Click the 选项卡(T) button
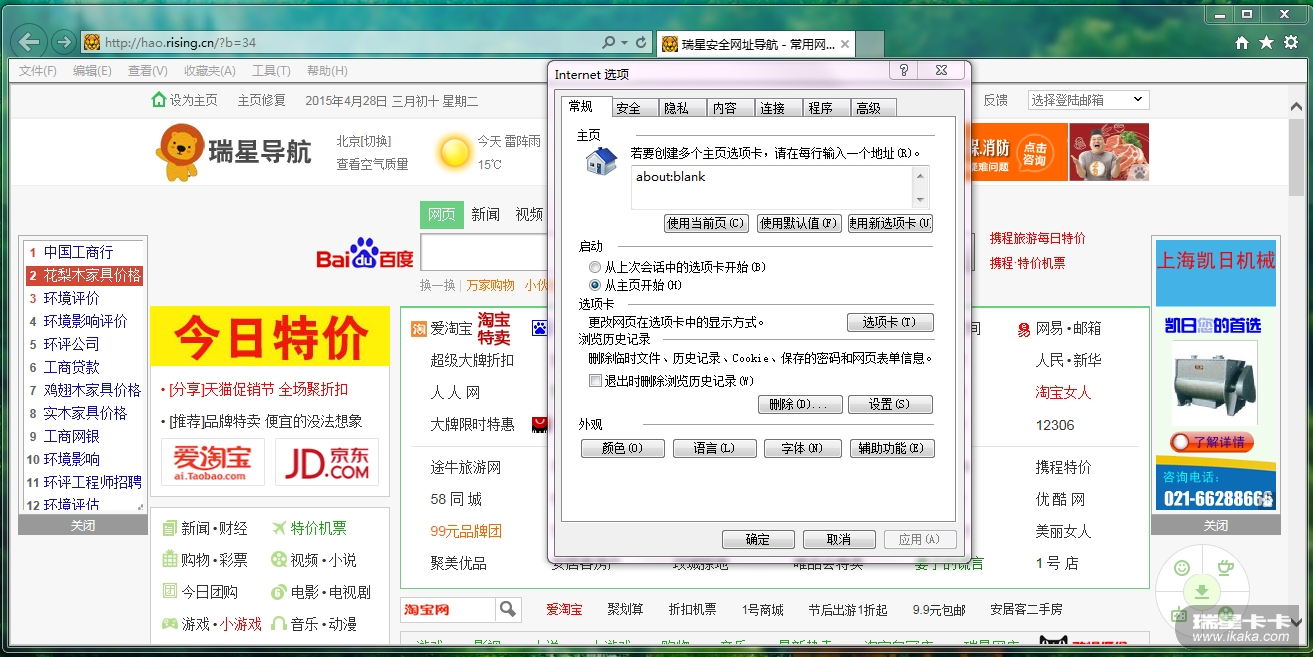This screenshot has width=1313, height=657. tap(890, 322)
